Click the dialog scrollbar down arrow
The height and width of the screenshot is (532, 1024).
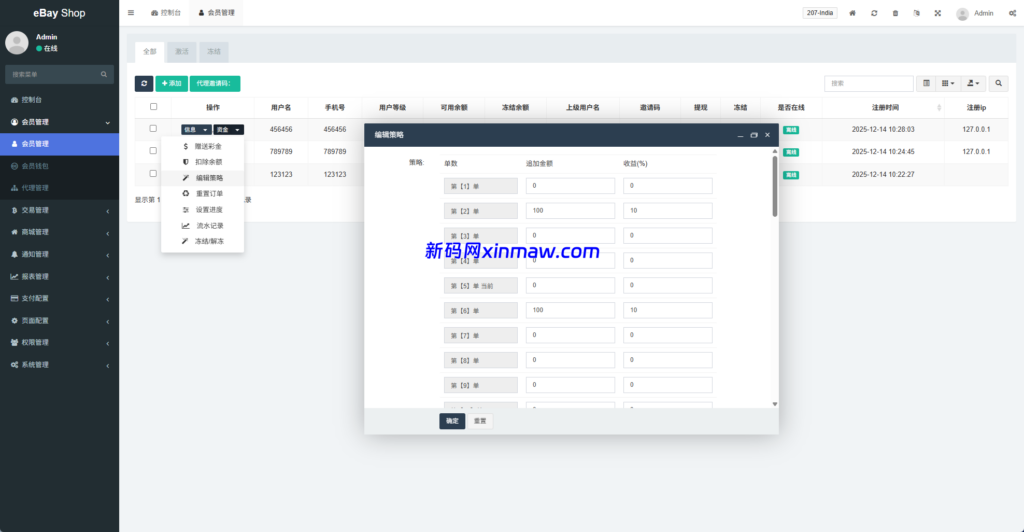tap(775, 404)
